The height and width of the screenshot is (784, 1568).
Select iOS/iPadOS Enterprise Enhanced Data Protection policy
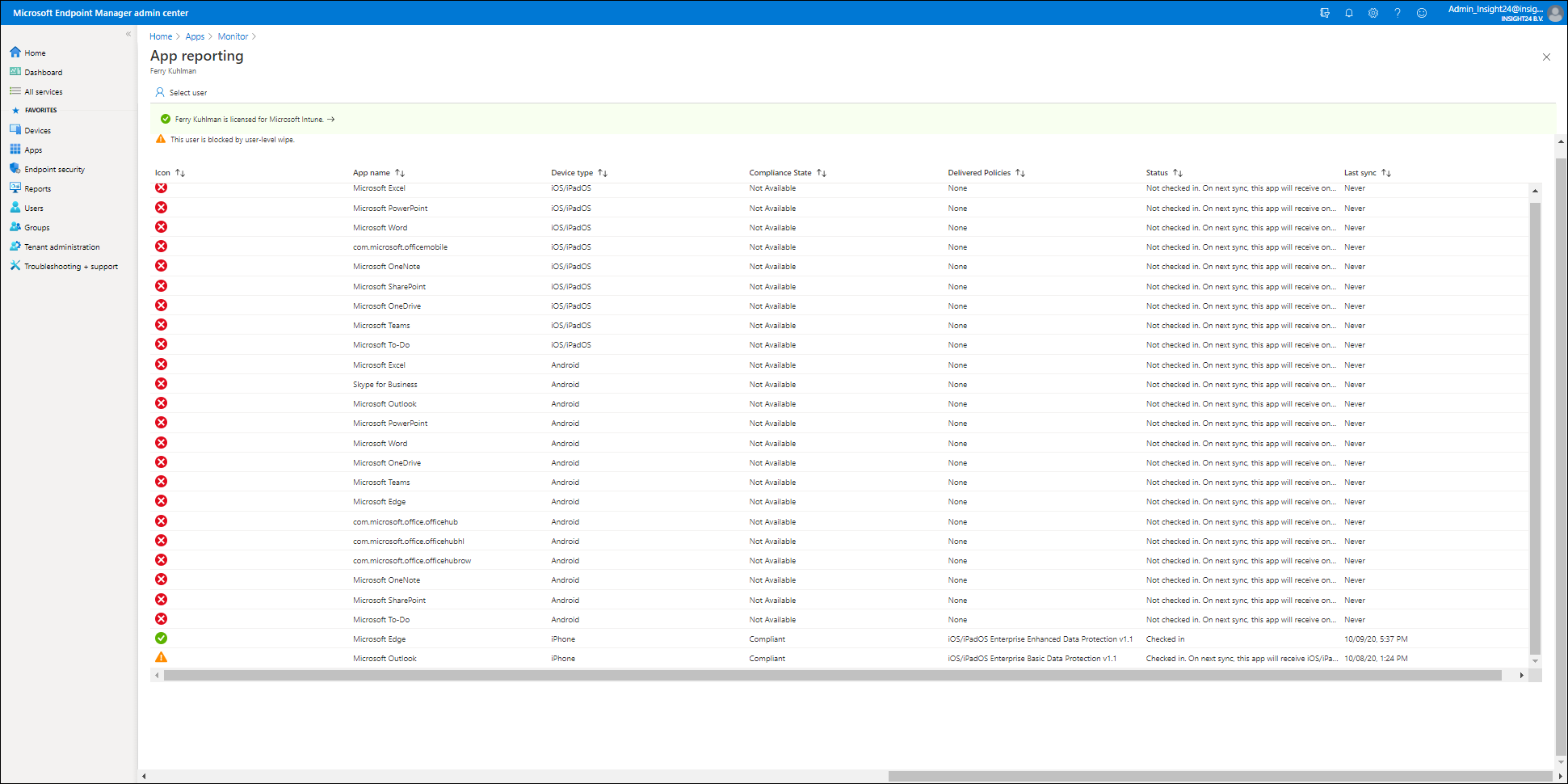tap(1040, 639)
